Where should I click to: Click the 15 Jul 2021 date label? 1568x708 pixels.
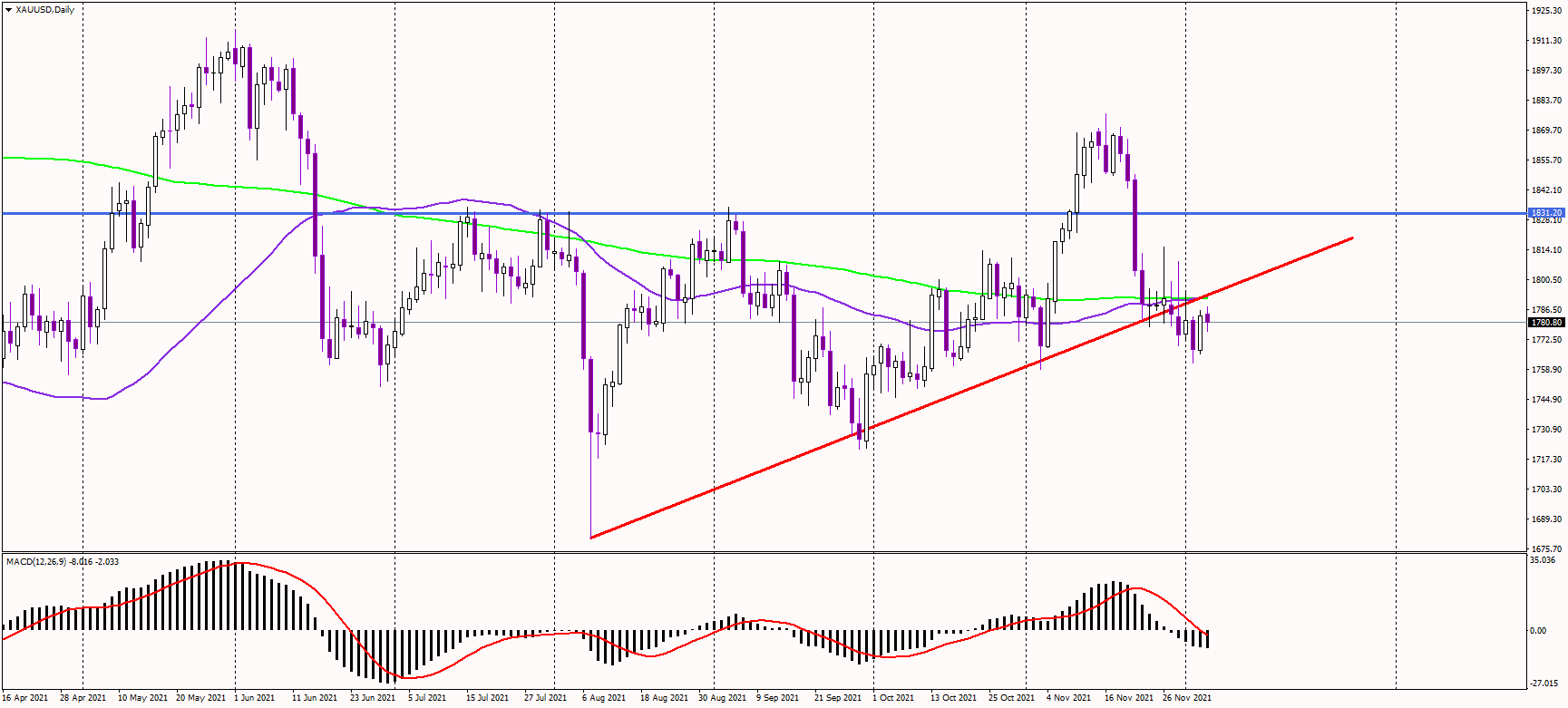coord(487,698)
